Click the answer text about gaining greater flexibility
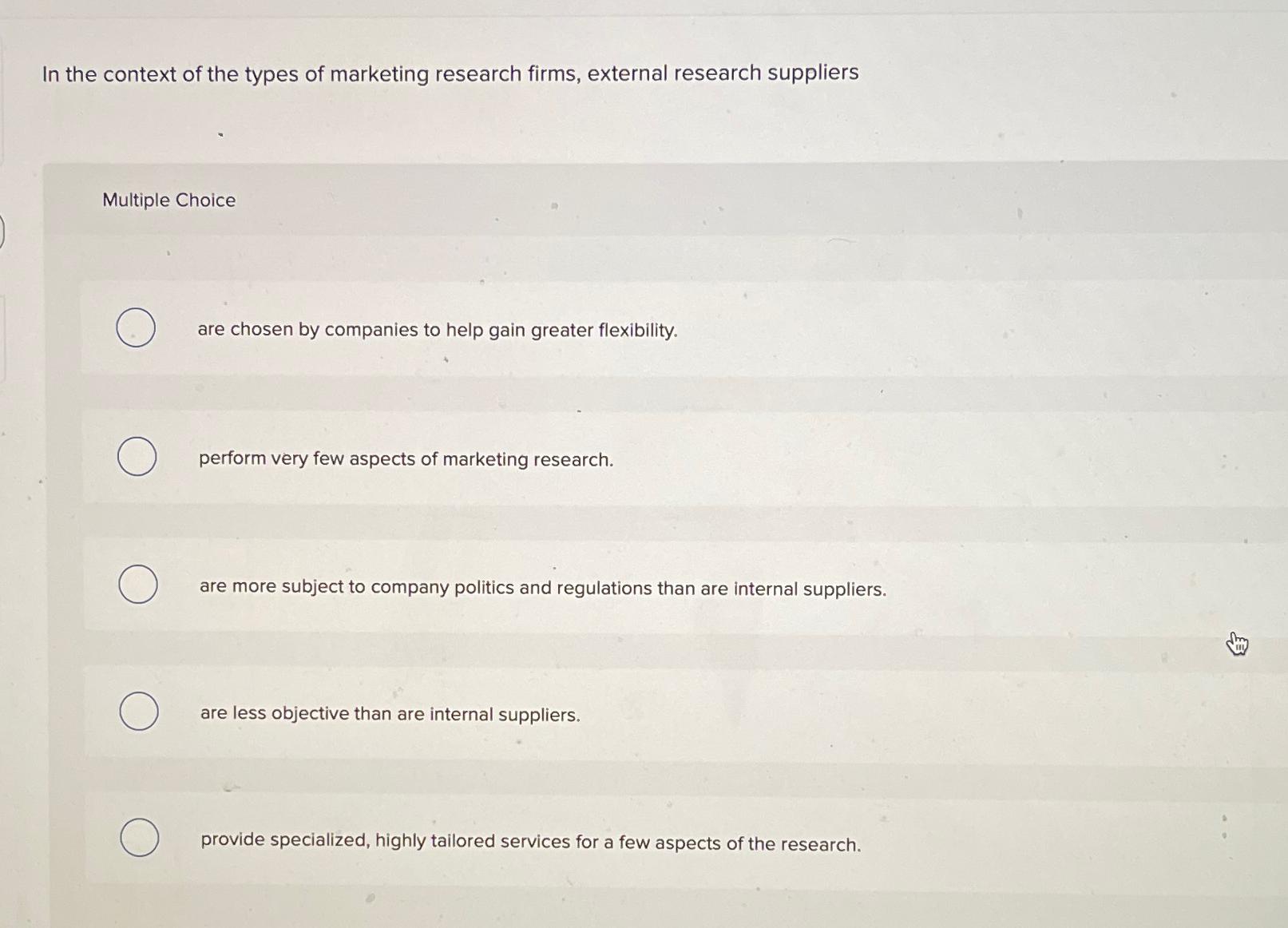 click(x=438, y=330)
